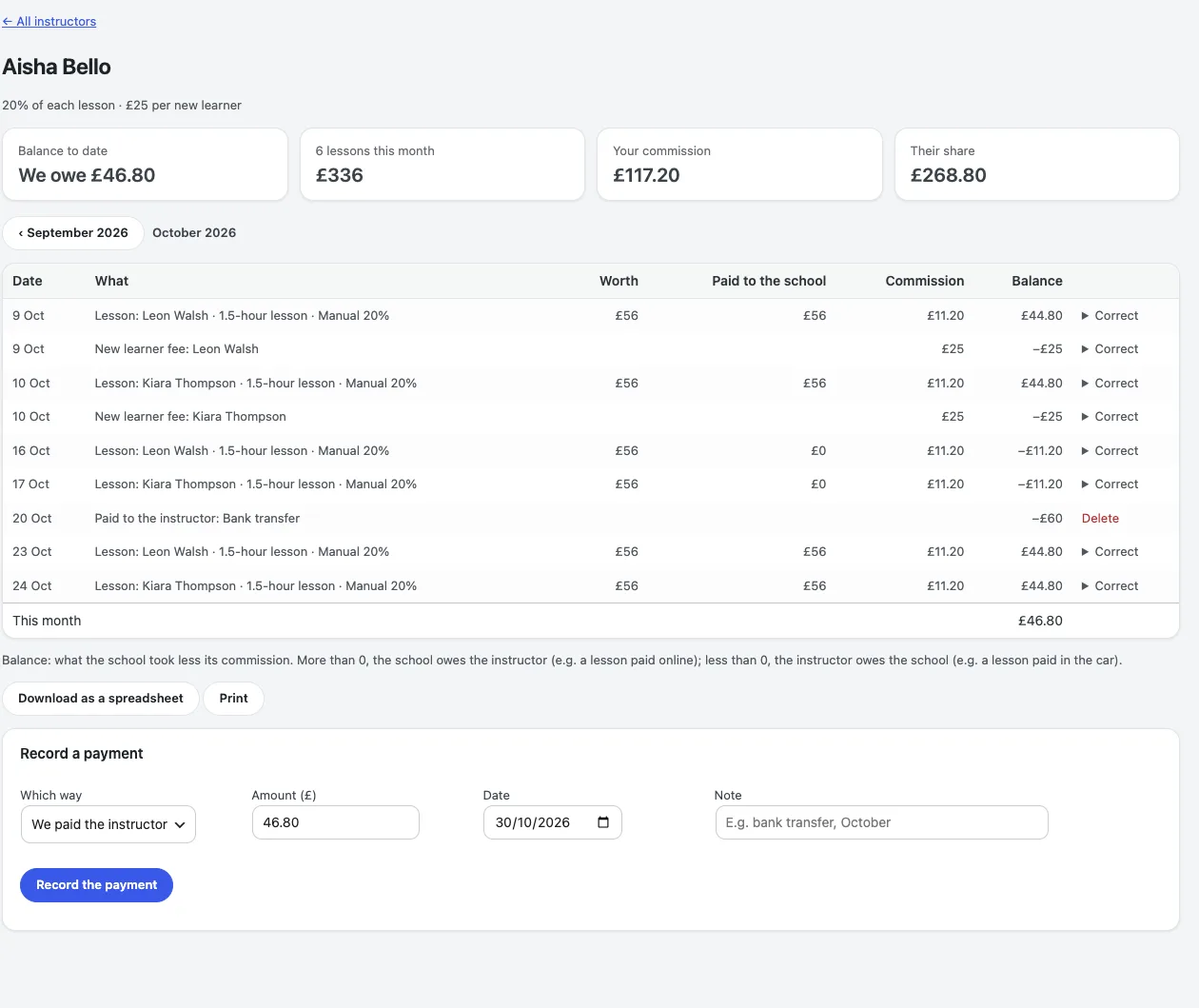Delete the 20 Oct bank transfer payment

[x=1100, y=519]
